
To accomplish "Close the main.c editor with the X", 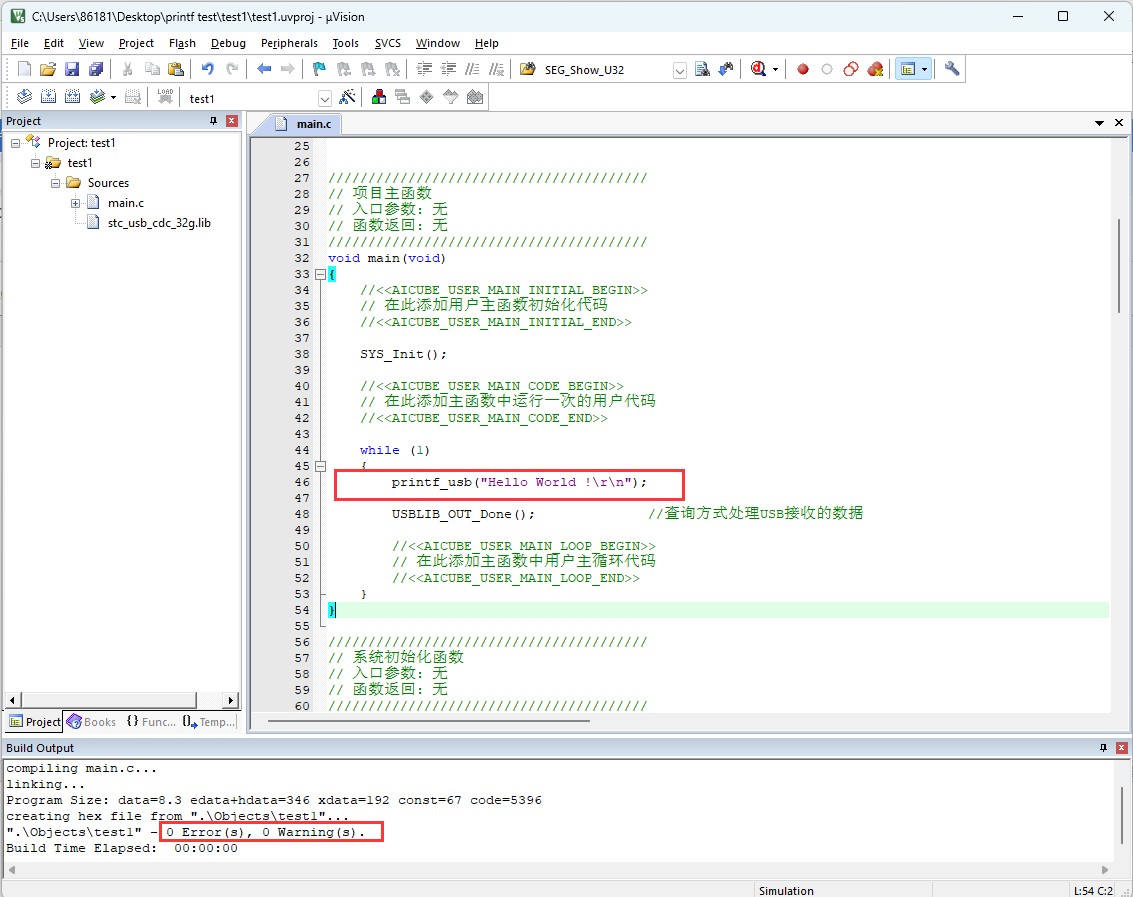I will [x=1119, y=123].
